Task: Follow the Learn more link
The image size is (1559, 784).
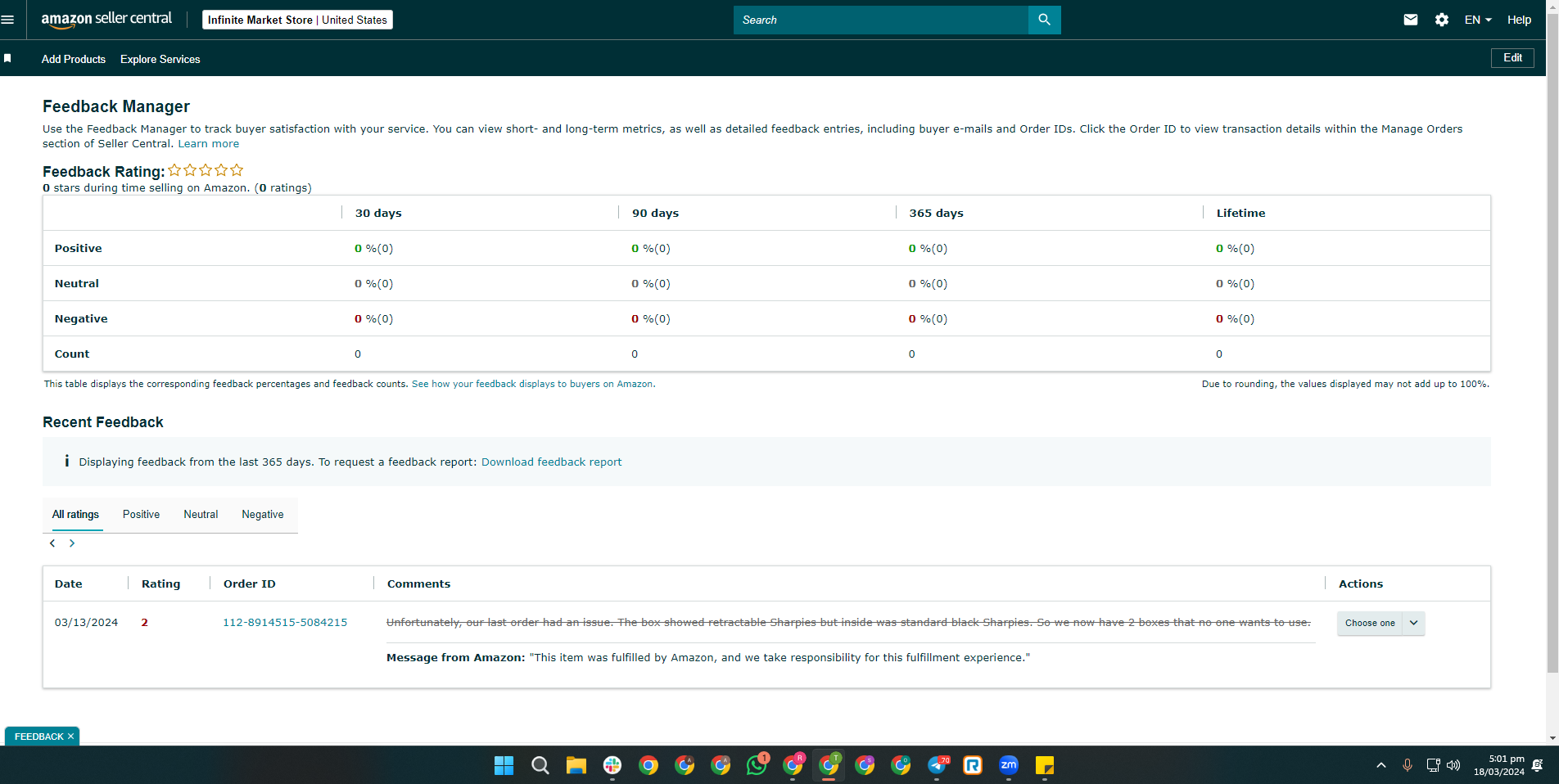Action: coord(209,143)
